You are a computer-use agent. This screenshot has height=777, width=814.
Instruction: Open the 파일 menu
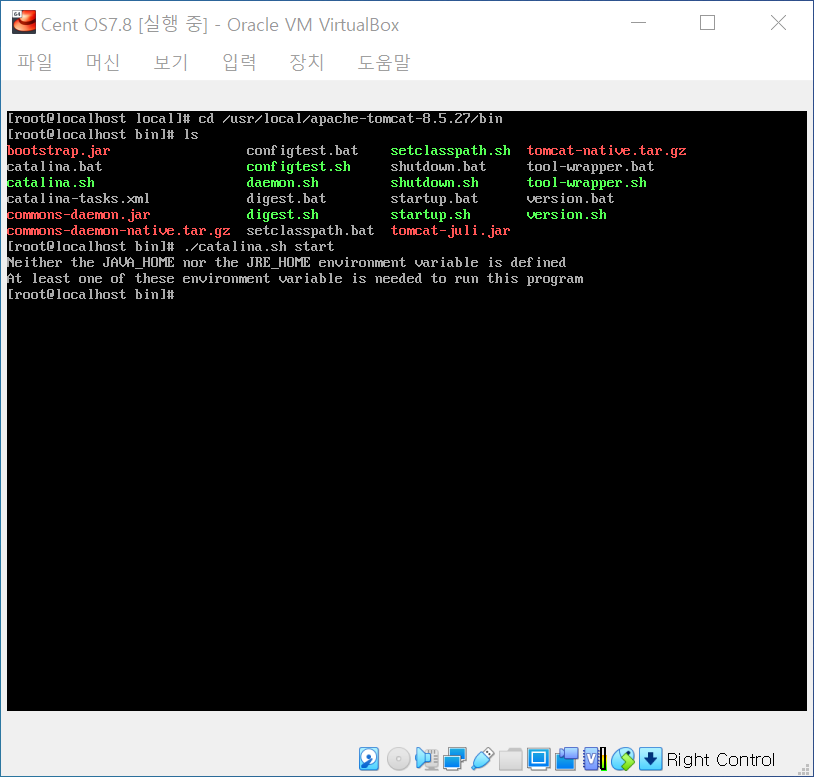(35, 62)
